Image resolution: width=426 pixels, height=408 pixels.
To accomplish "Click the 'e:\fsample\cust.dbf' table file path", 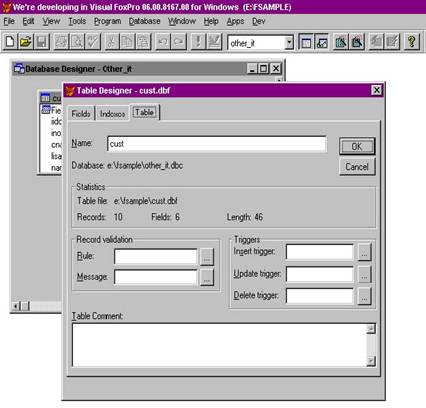I will [x=146, y=201].
